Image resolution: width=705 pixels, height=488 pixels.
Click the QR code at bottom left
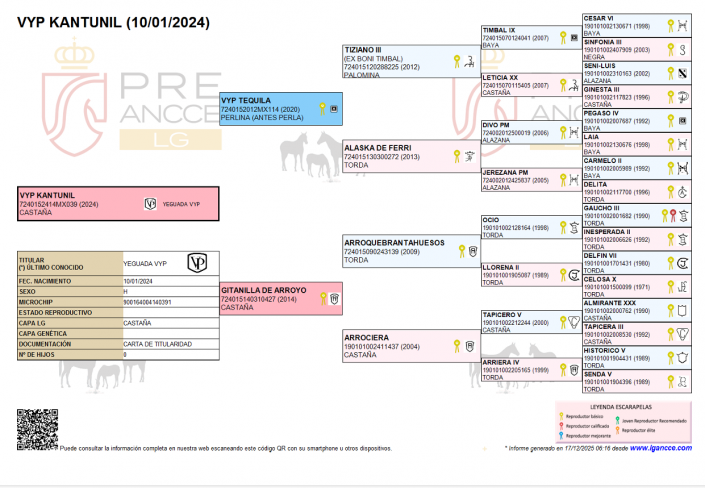36,430
